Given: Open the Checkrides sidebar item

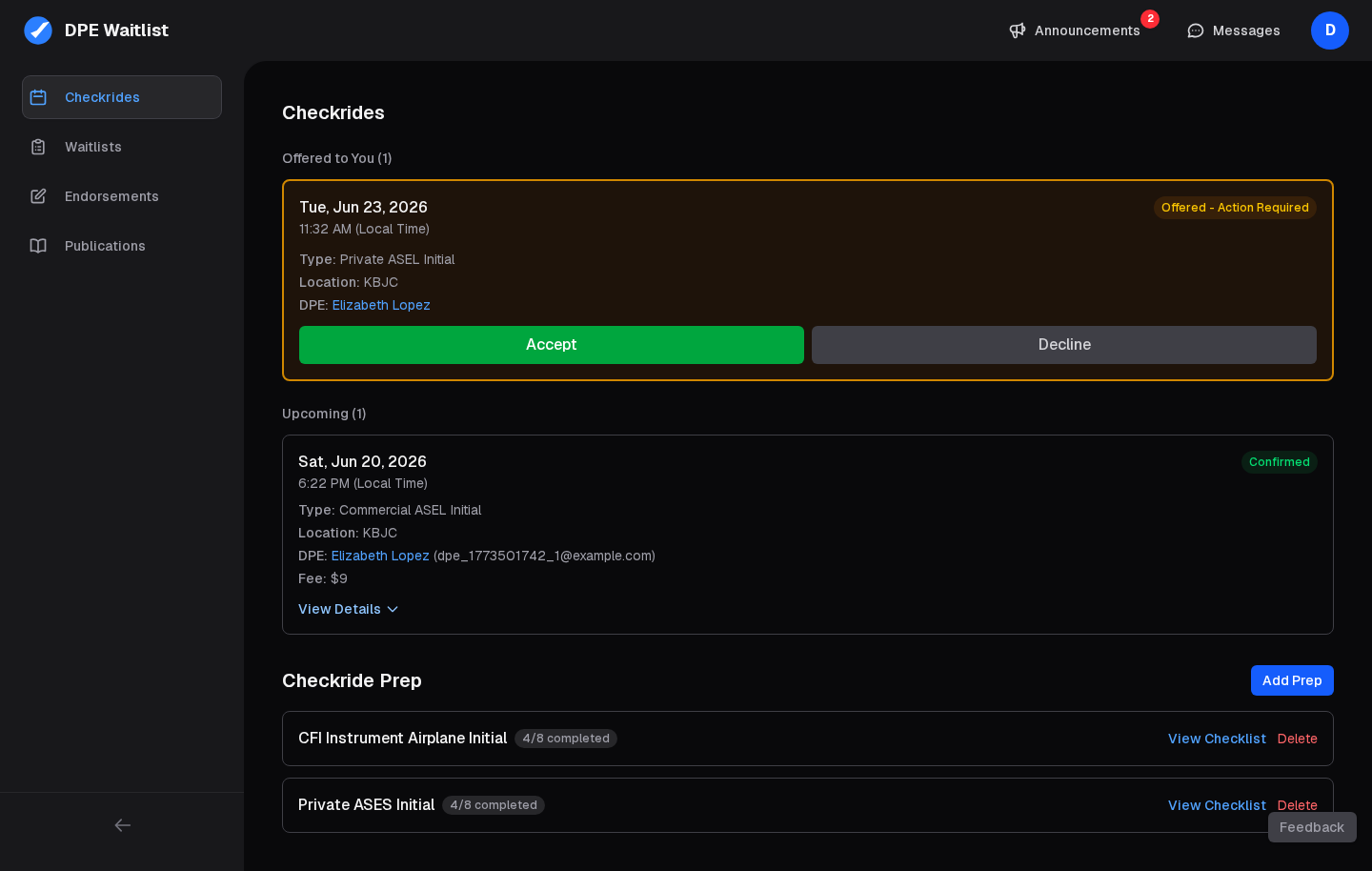Looking at the screenshot, I should [122, 97].
